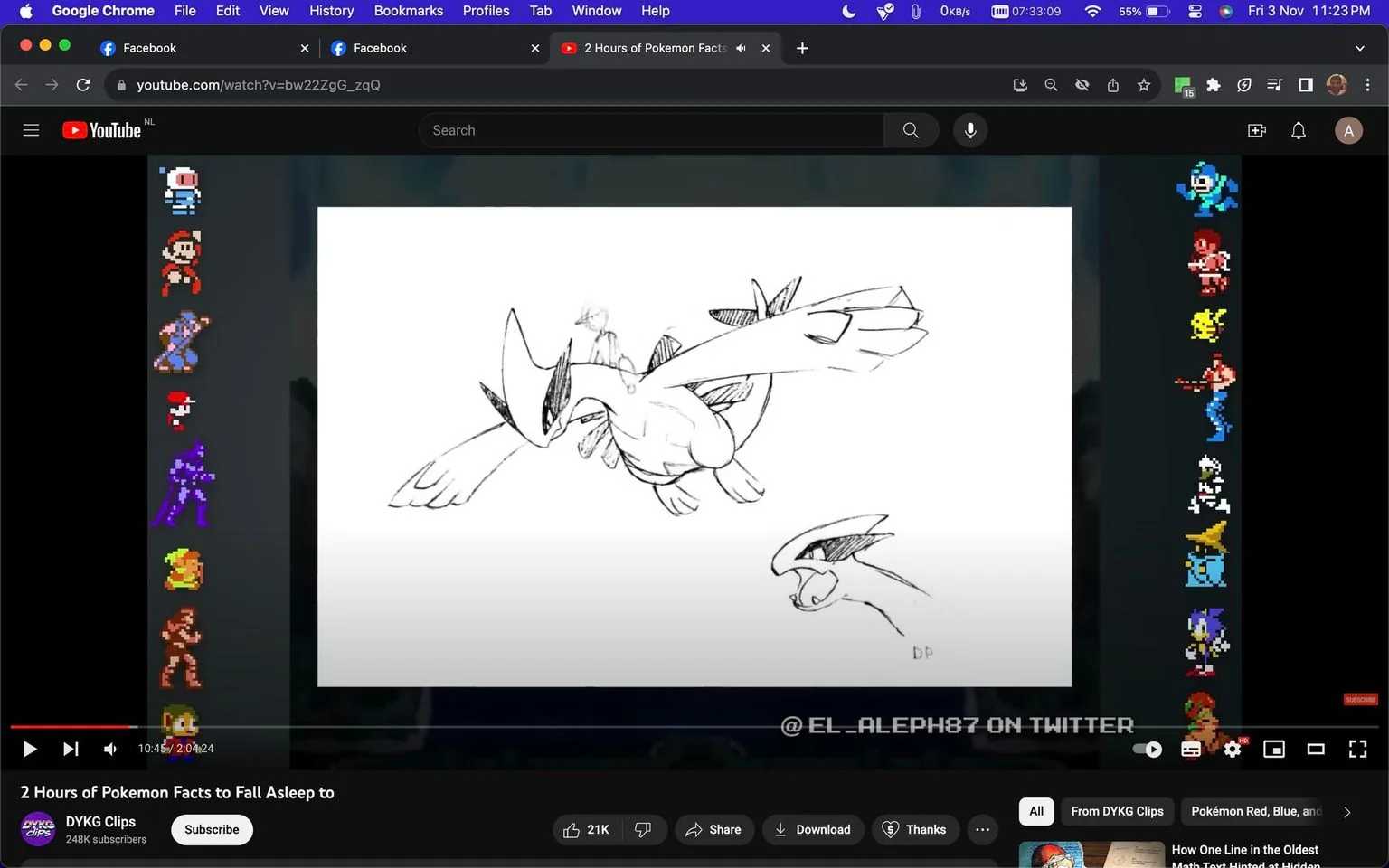The image size is (1389, 868).
Task: Switch to the second Facebook tab
Action: [x=434, y=48]
